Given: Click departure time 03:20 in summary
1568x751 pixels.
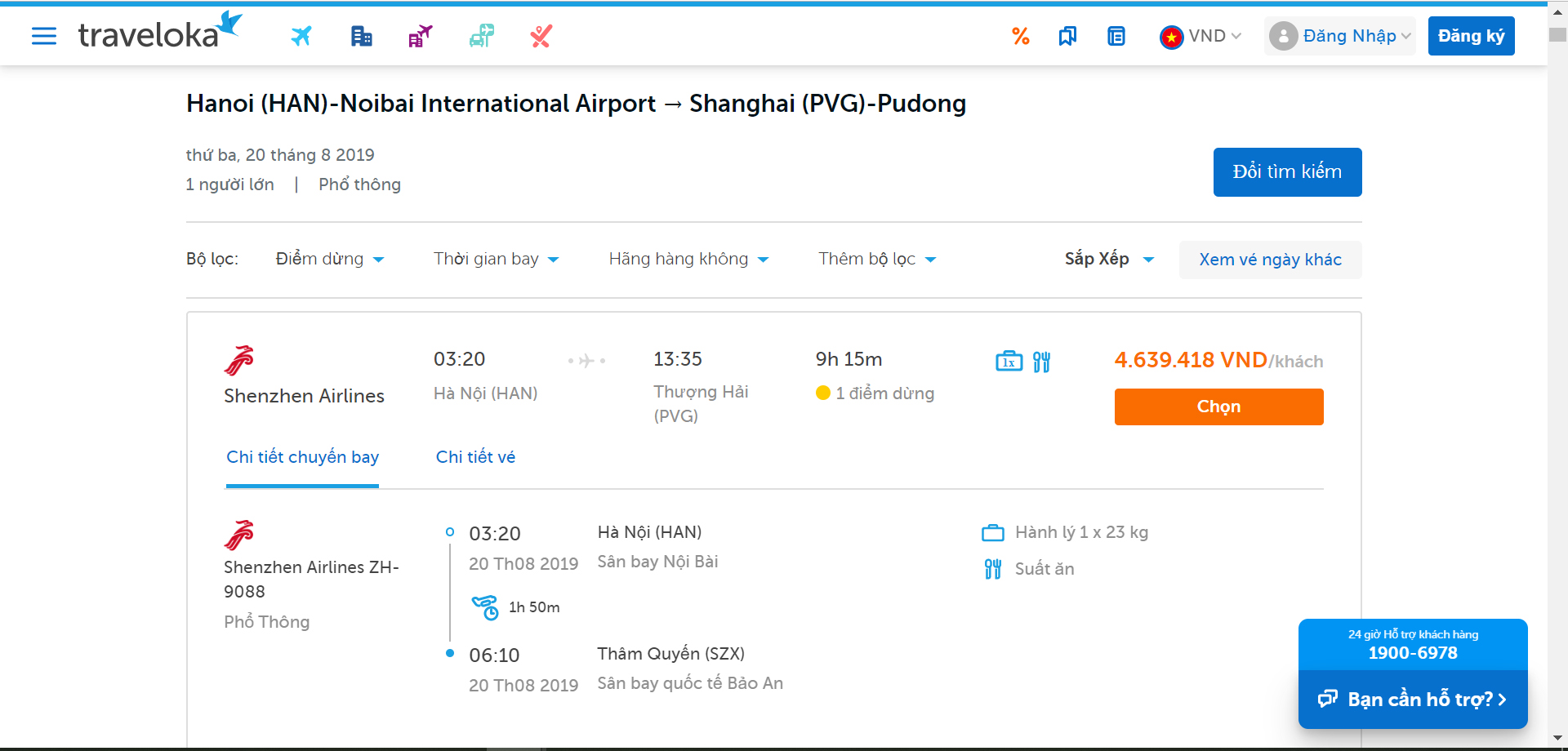Looking at the screenshot, I should point(459,359).
